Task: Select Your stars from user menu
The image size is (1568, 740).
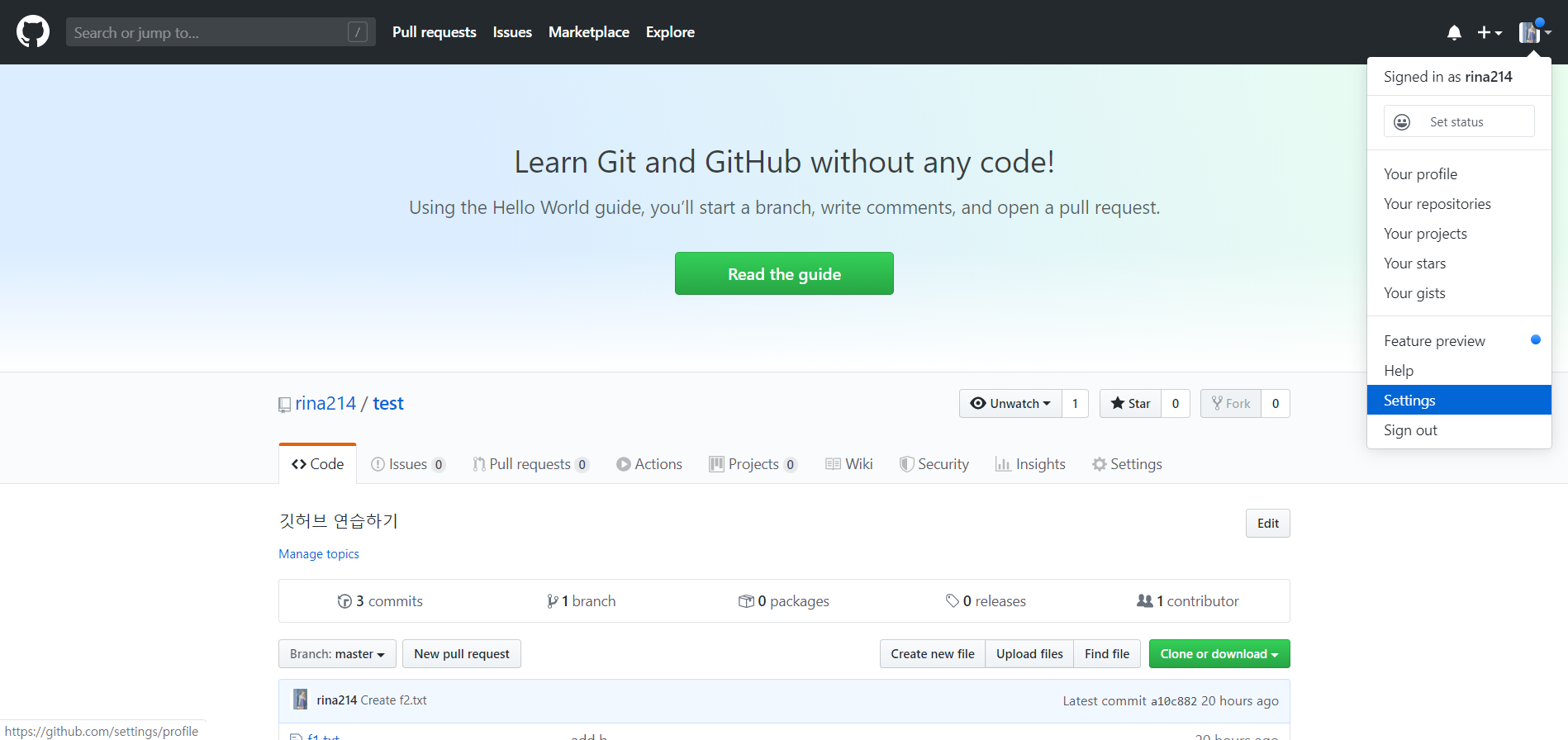Action: point(1459,263)
